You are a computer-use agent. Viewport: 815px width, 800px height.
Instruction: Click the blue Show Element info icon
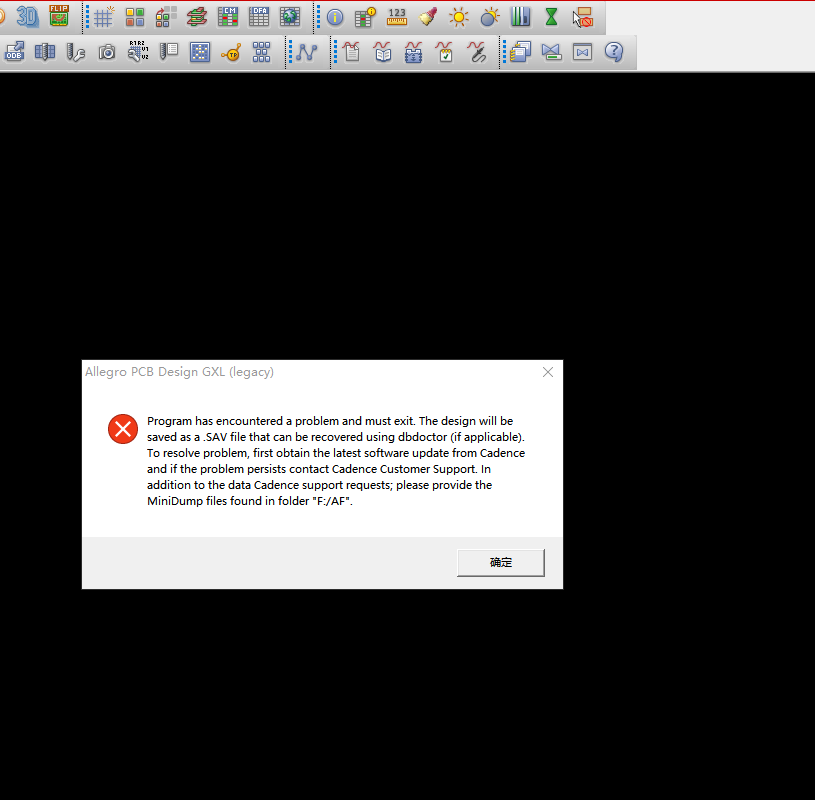pos(335,18)
